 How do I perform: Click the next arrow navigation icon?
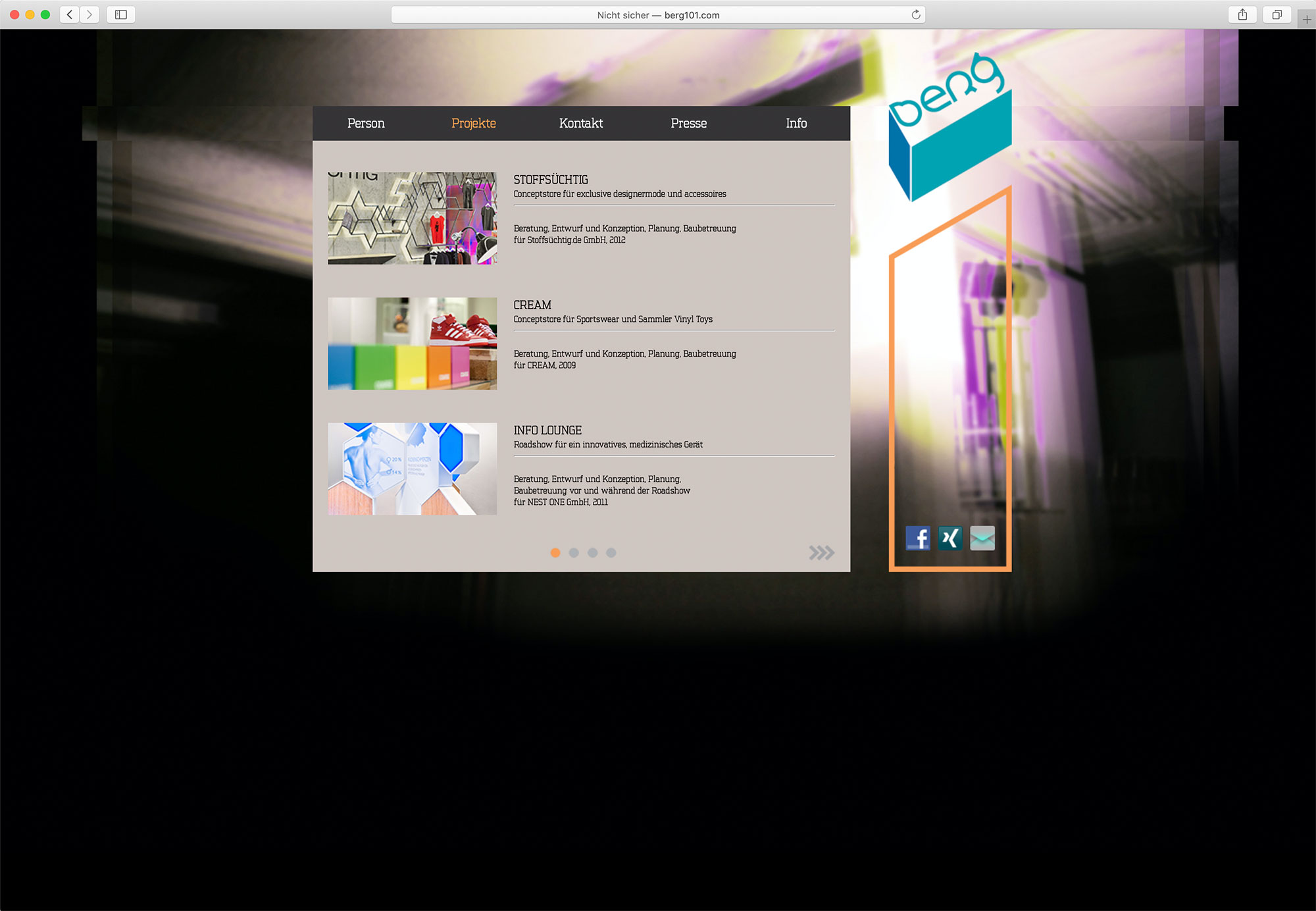point(821,552)
